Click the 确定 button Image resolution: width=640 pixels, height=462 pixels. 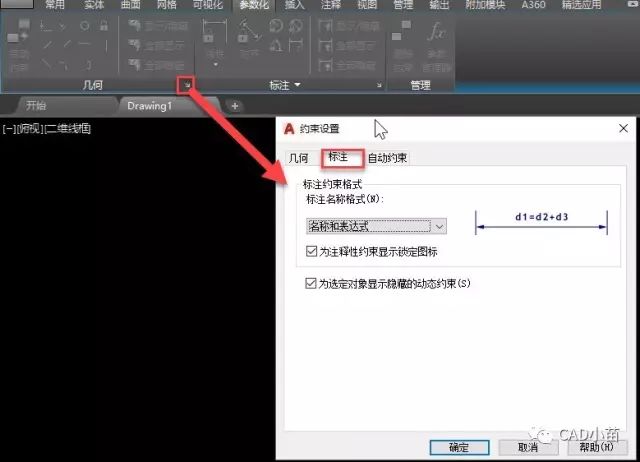458,448
